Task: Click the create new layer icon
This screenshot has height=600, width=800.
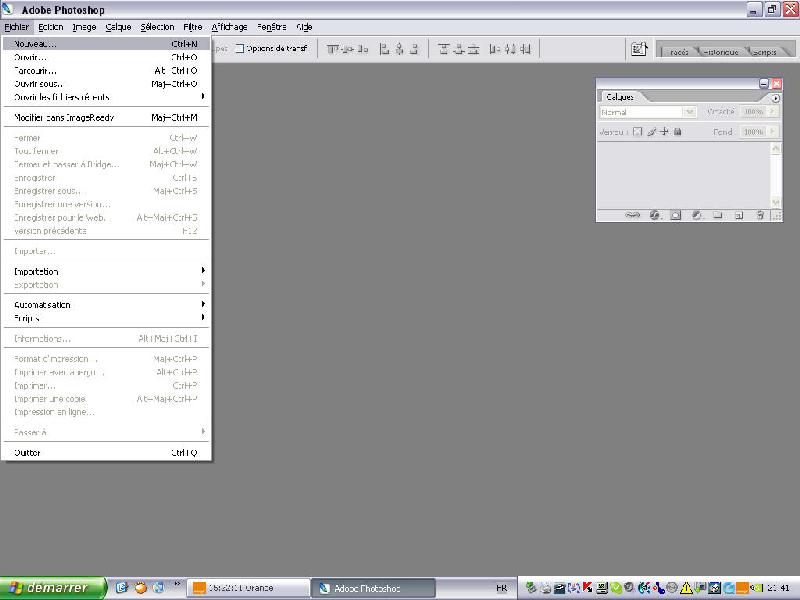Action: tap(739, 215)
